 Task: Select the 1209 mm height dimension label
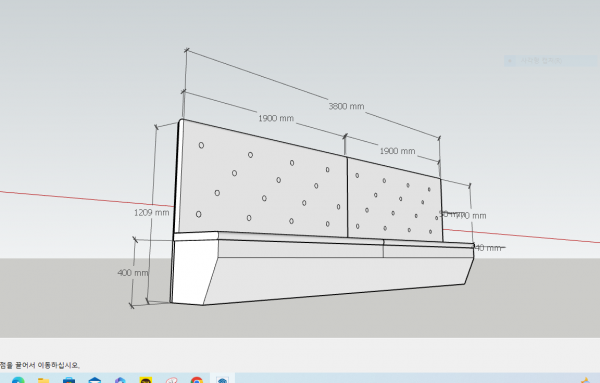click(x=152, y=213)
